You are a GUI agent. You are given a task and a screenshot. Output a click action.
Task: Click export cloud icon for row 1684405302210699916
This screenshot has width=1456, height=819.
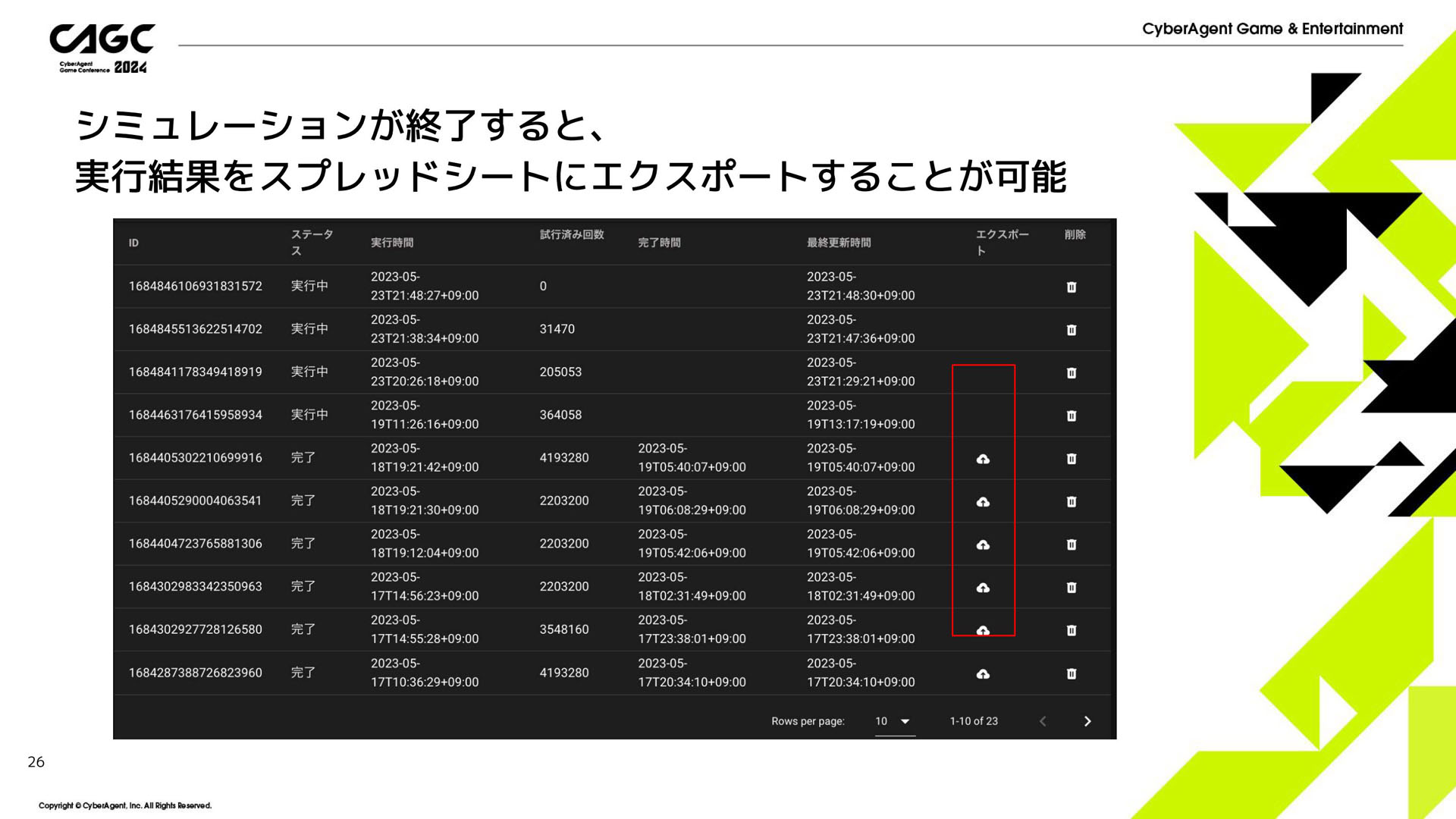coord(983,459)
